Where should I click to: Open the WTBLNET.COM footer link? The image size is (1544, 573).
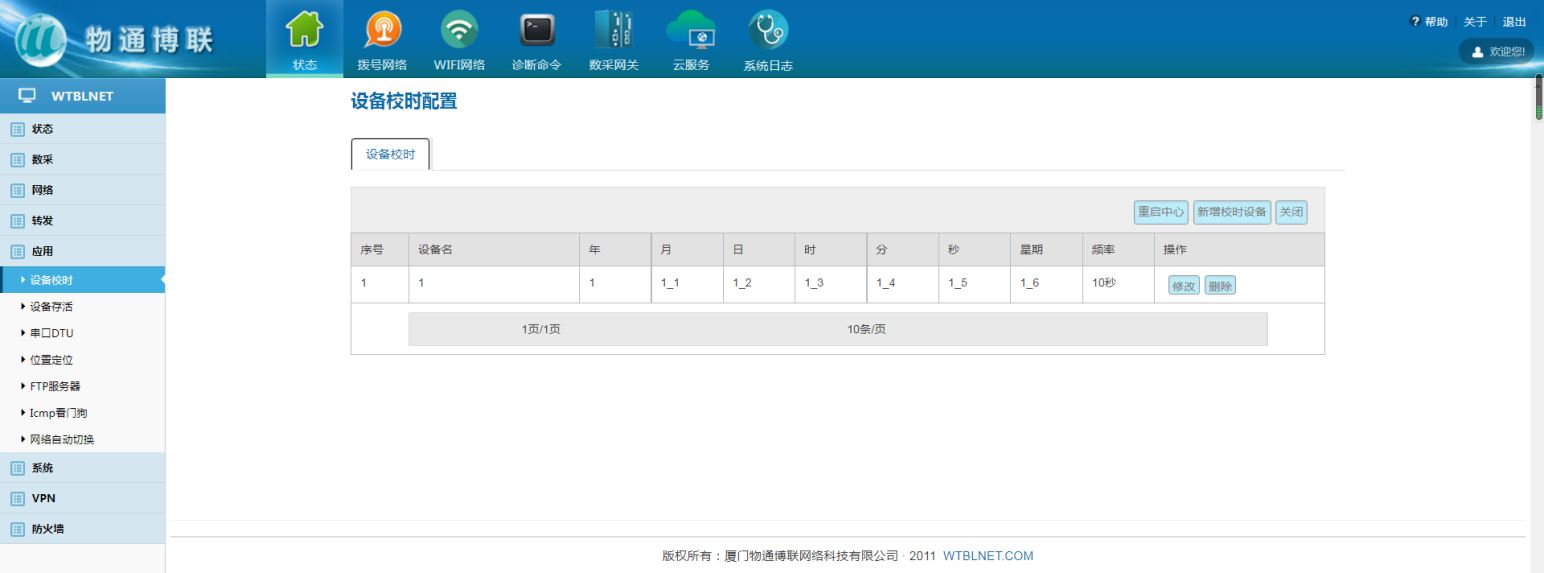pos(988,556)
